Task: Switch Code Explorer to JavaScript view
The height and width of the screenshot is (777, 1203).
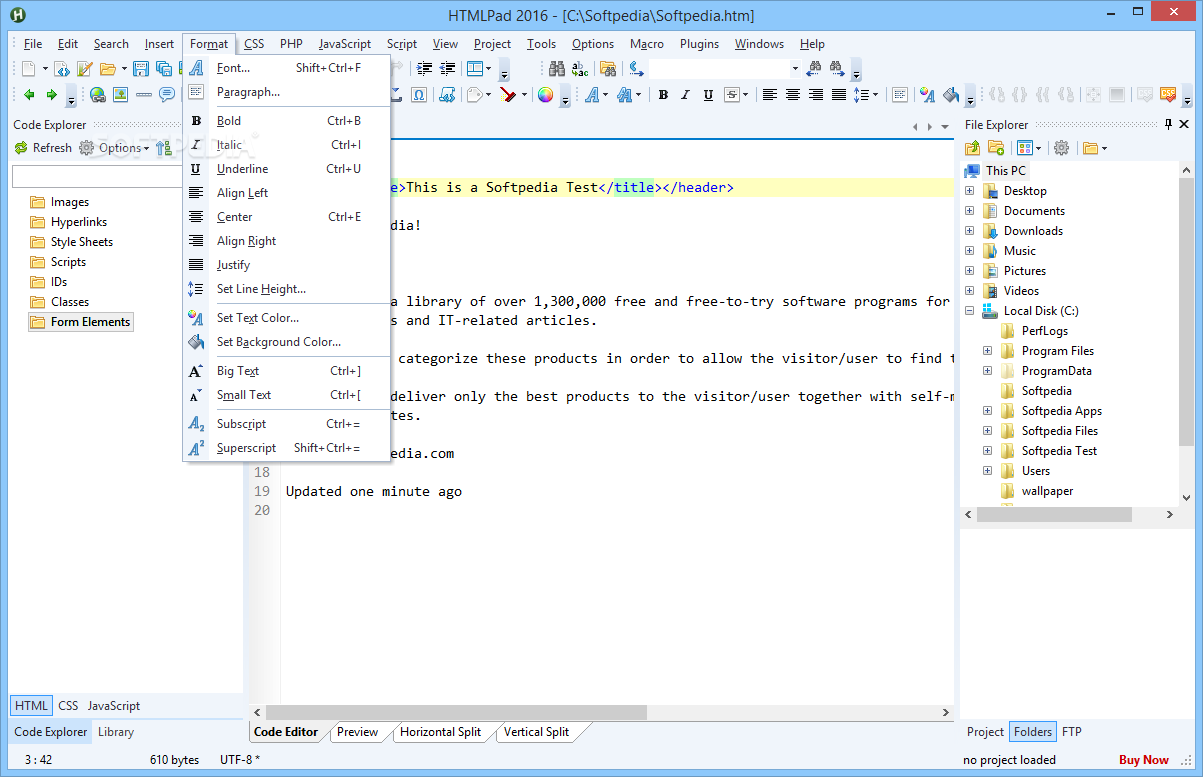Action: click(x=114, y=706)
